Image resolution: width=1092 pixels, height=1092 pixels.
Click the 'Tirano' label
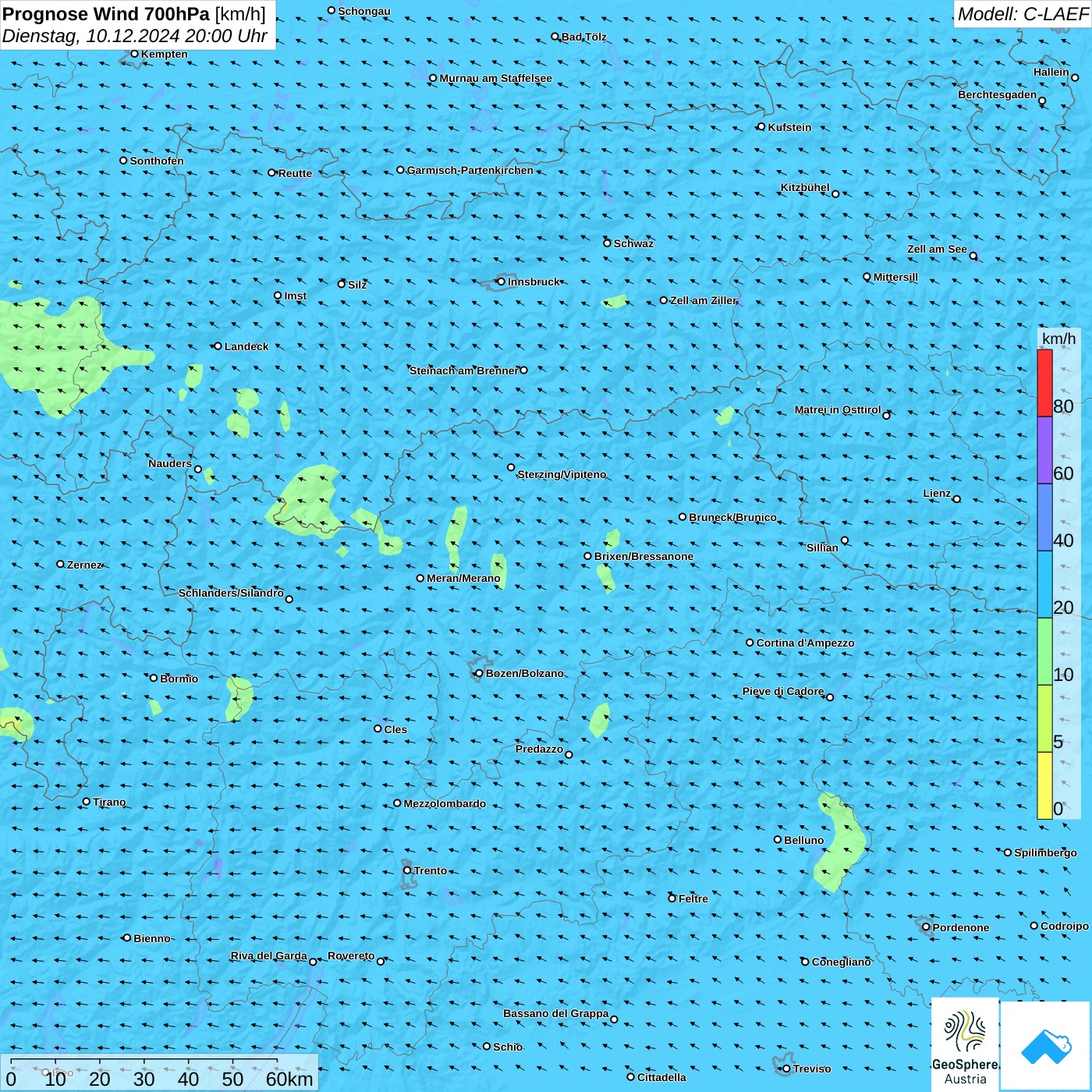pos(109,802)
